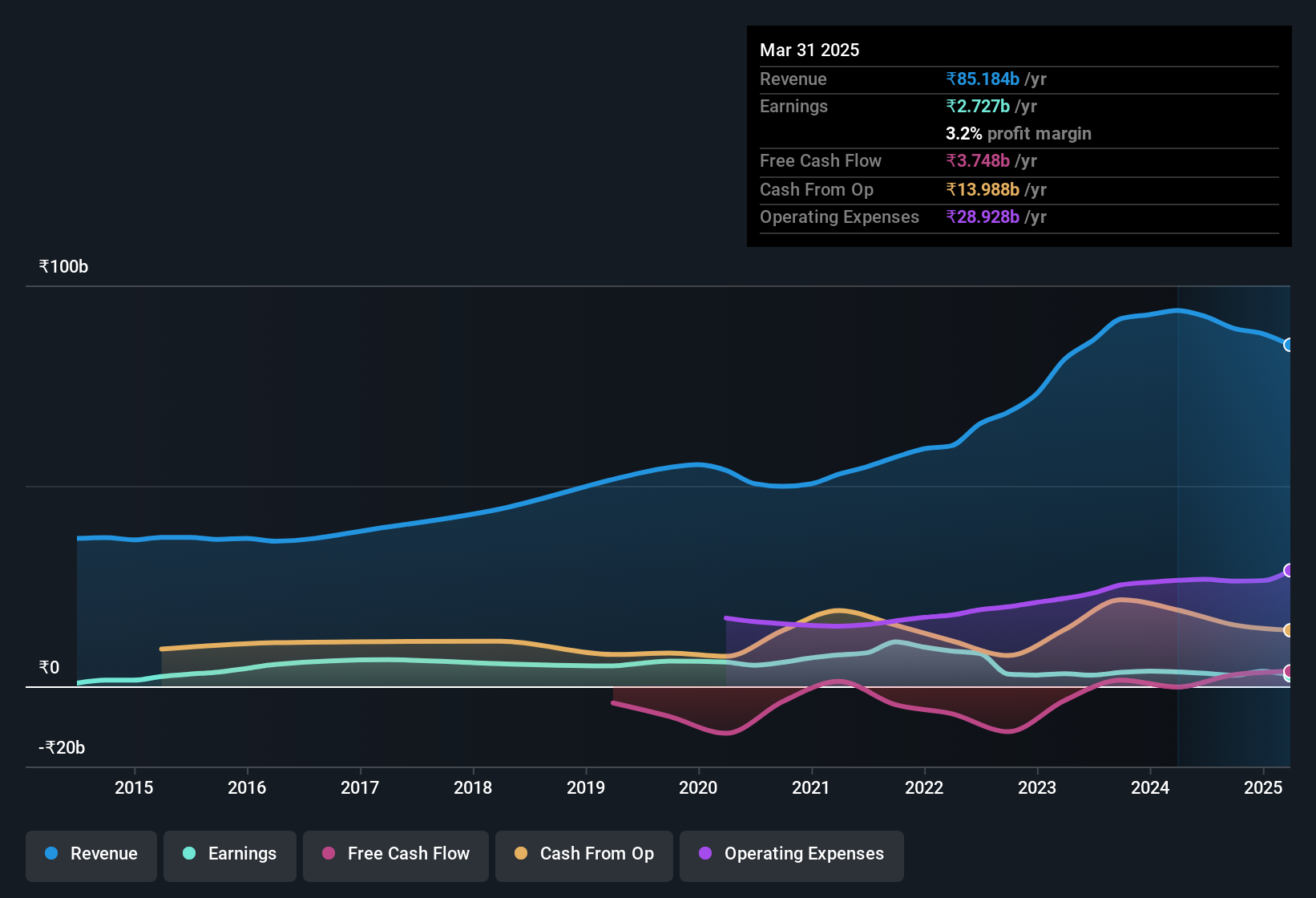Click the pink Free Cash Flow legend dot
This screenshot has width=1316, height=898.
pos(328,854)
